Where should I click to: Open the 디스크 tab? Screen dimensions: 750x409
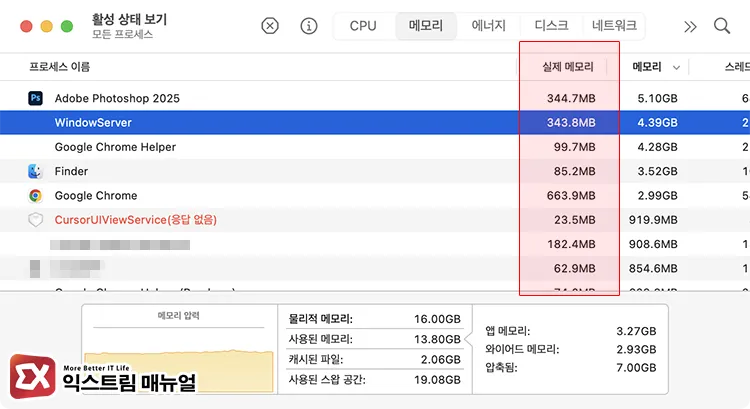point(551,26)
